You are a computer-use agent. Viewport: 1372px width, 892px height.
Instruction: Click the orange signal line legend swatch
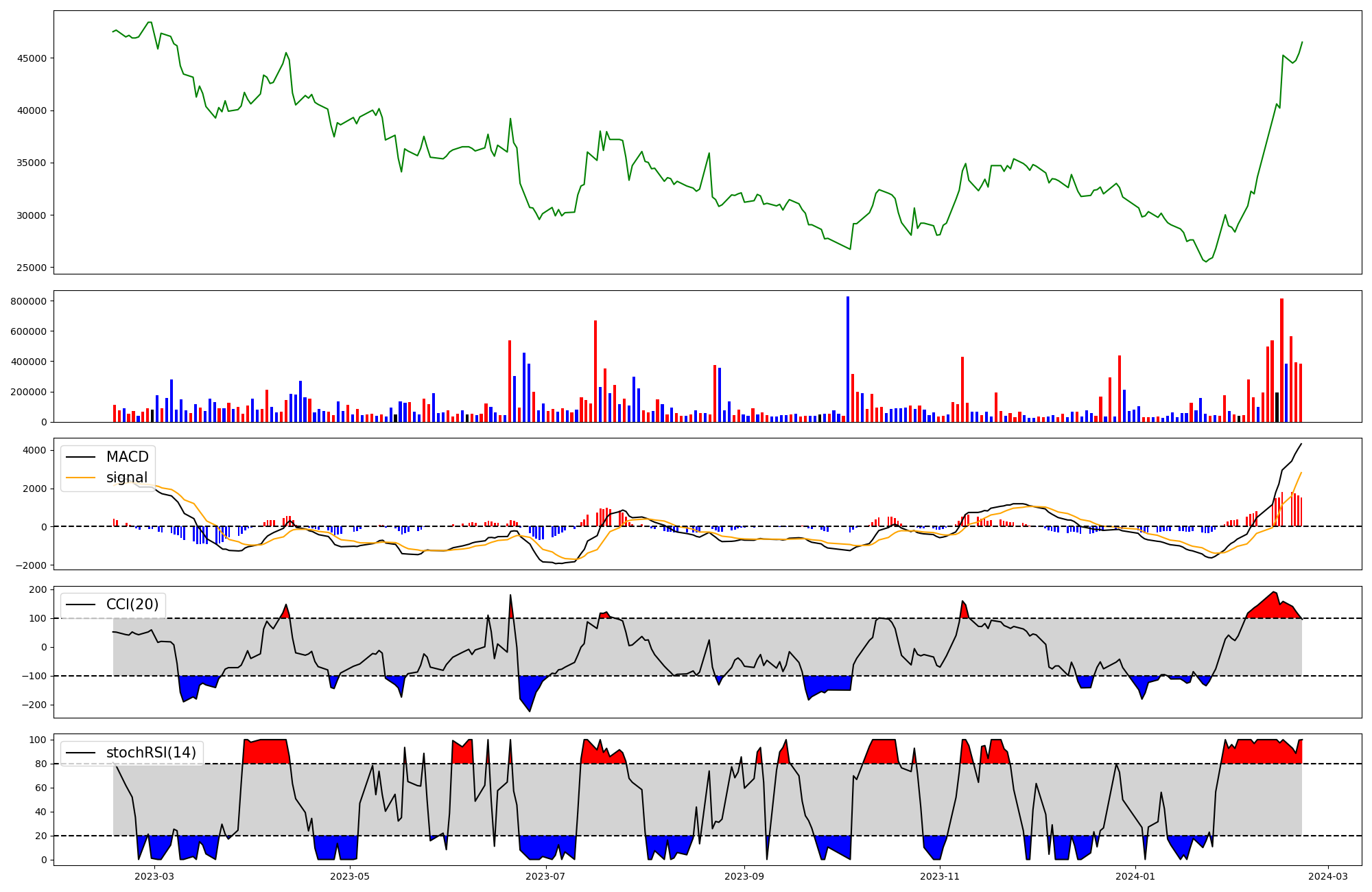pos(81,478)
